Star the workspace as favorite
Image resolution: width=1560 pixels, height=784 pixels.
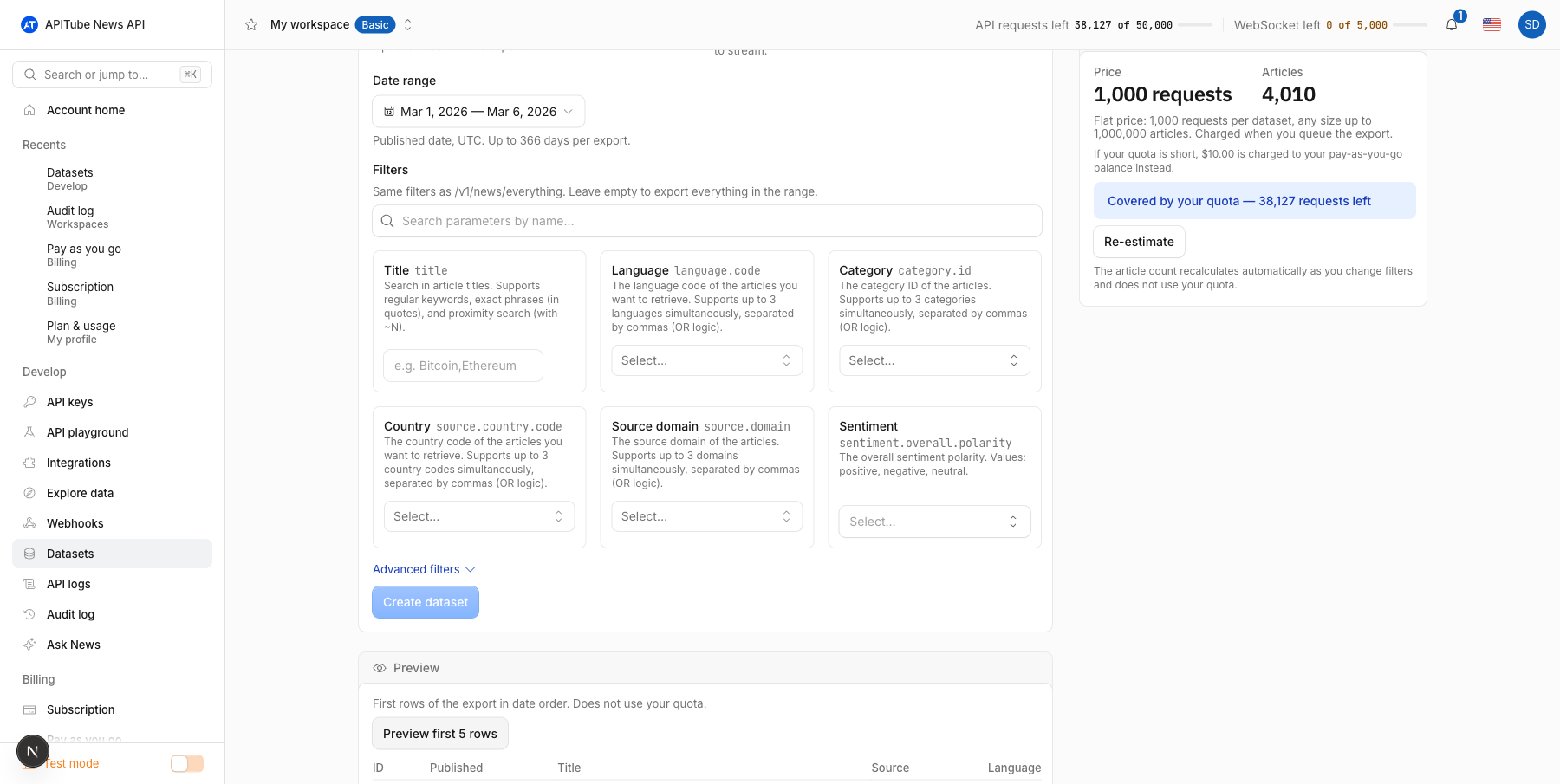coord(251,24)
